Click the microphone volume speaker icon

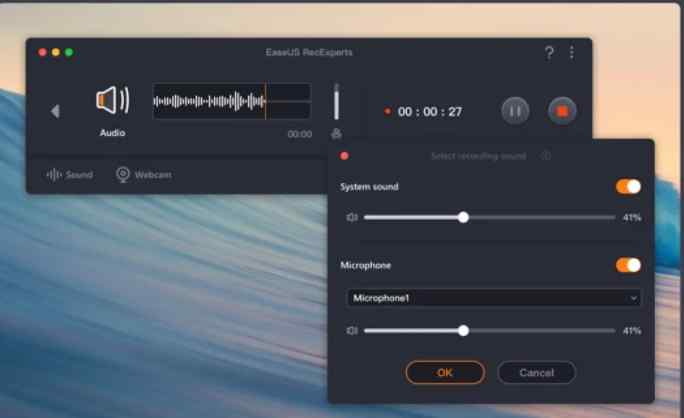pyautogui.click(x=352, y=331)
